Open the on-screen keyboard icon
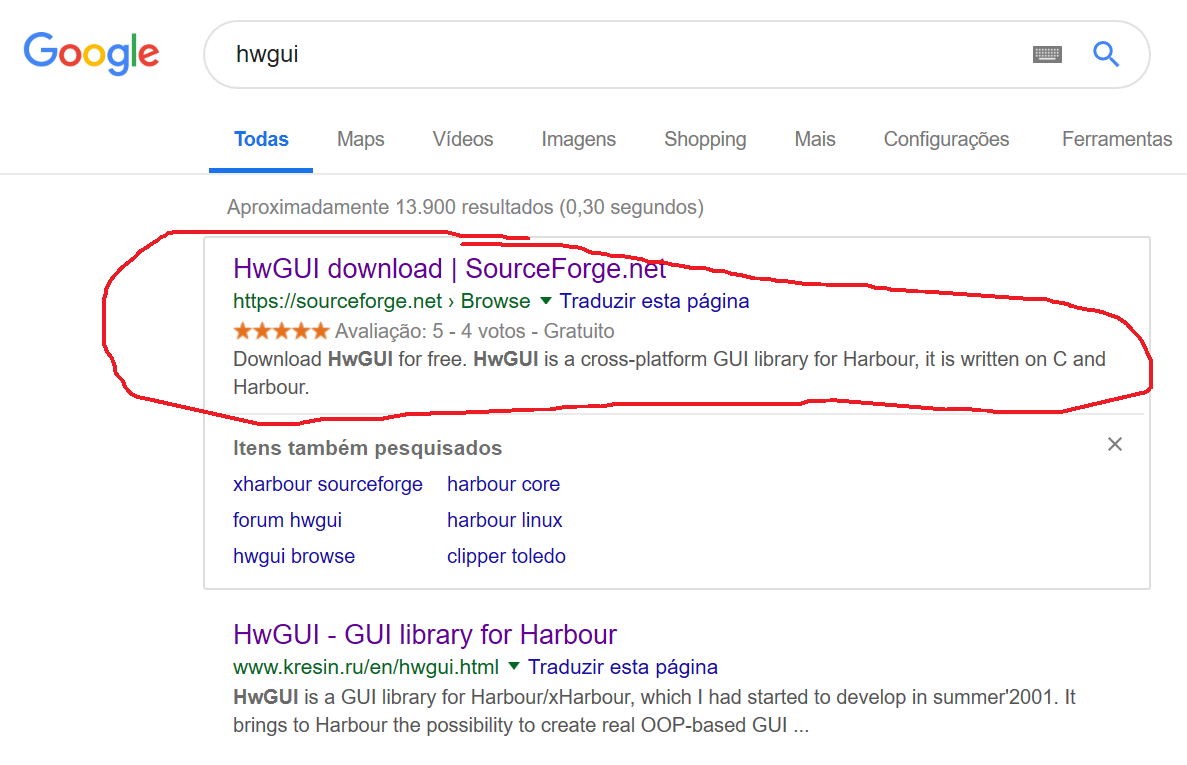 [1047, 54]
